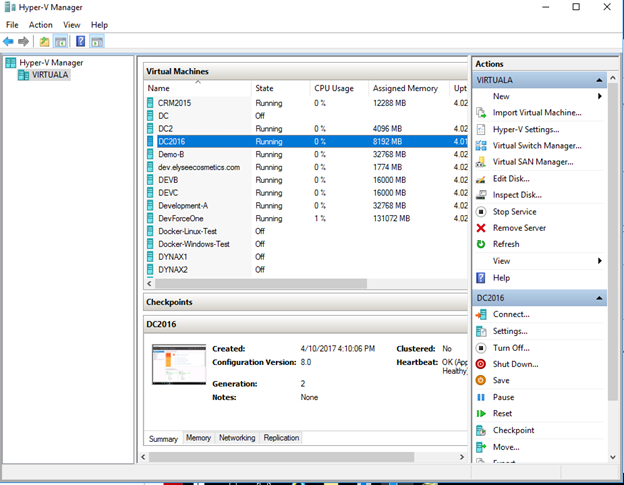Click the Actions pane scroll down arrow
The height and width of the screenshot is (485, 624).
click(613, 458)
